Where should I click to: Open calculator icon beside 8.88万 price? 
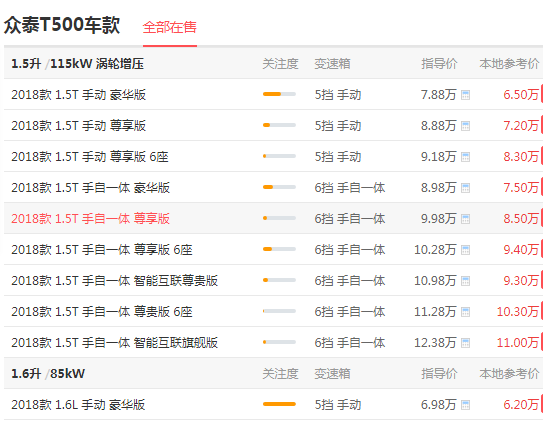click(x=465, y=126)
